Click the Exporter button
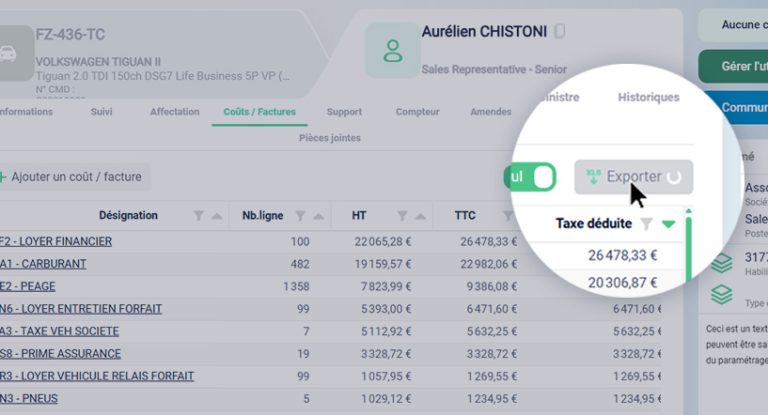768x415 pixels. click(633, 177)
